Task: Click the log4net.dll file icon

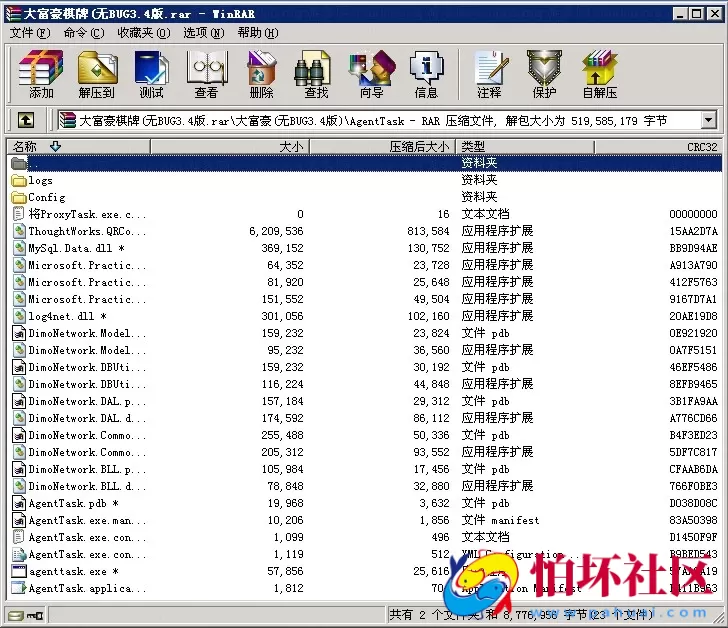Action: click(19, 316)
